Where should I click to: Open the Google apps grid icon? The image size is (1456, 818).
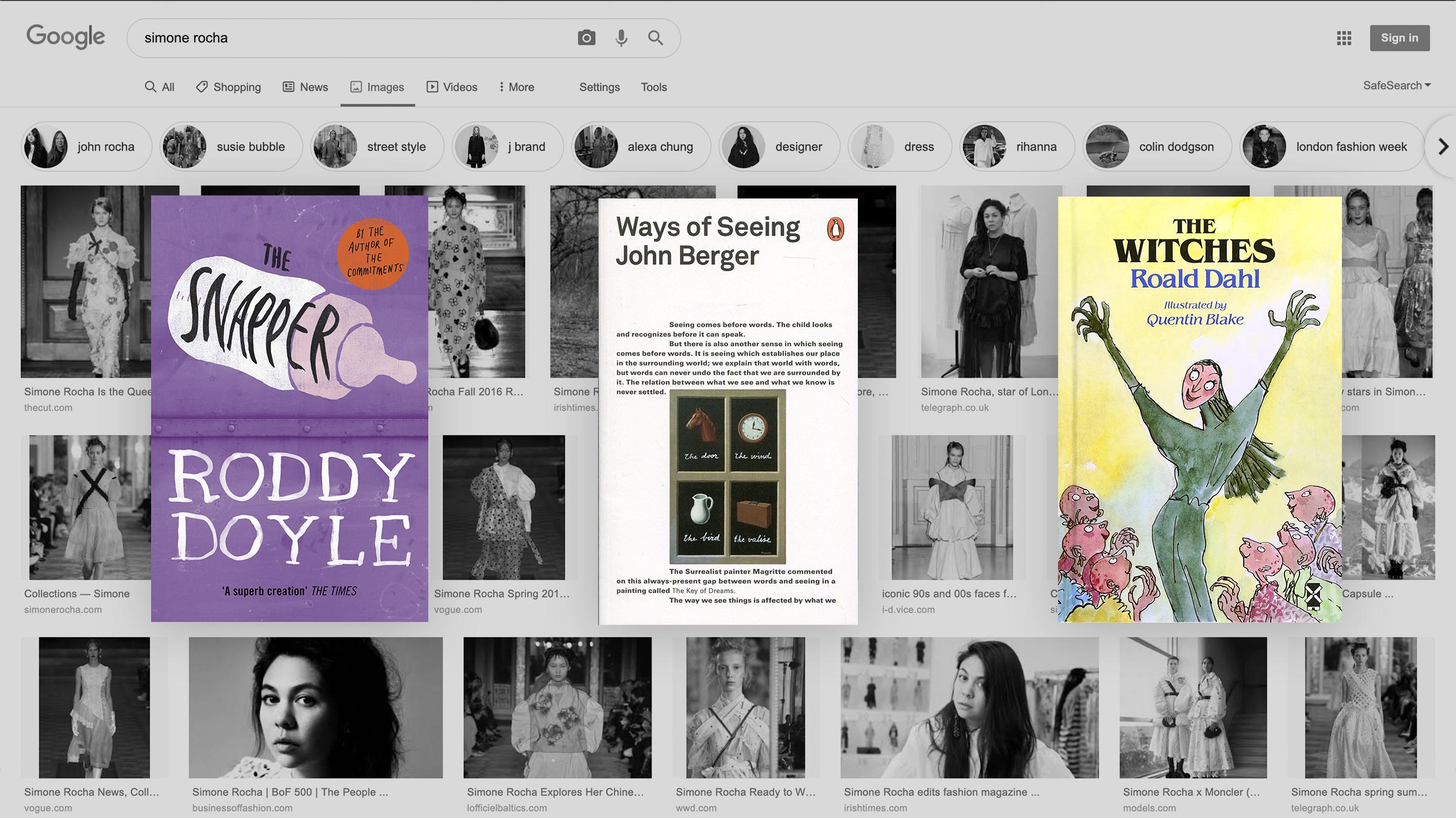1344,38
